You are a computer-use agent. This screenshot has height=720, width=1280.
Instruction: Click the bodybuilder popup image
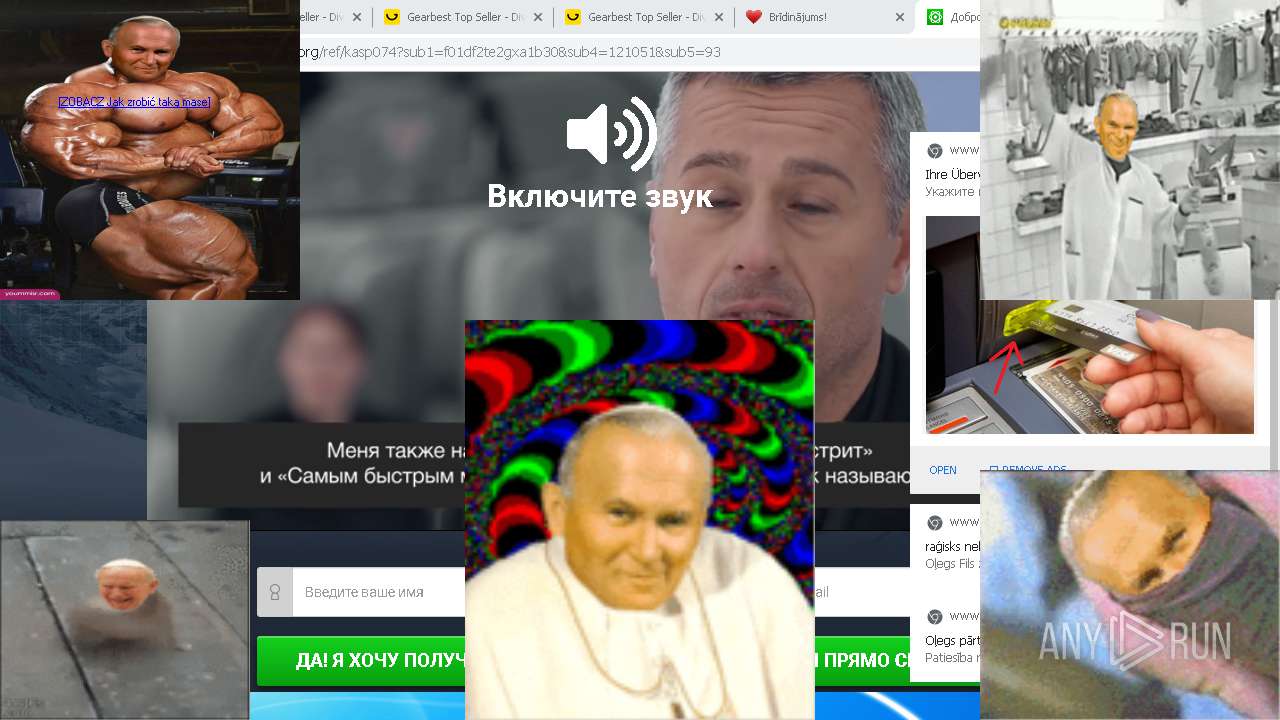click(150, 150)
